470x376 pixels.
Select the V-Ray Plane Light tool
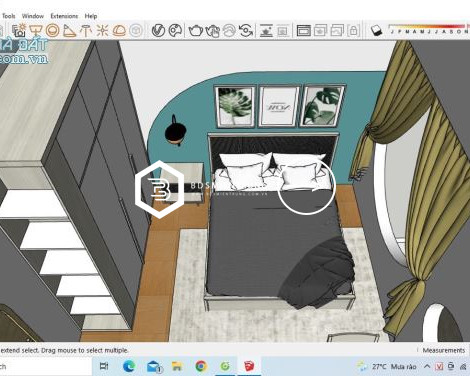pos(35,31)
